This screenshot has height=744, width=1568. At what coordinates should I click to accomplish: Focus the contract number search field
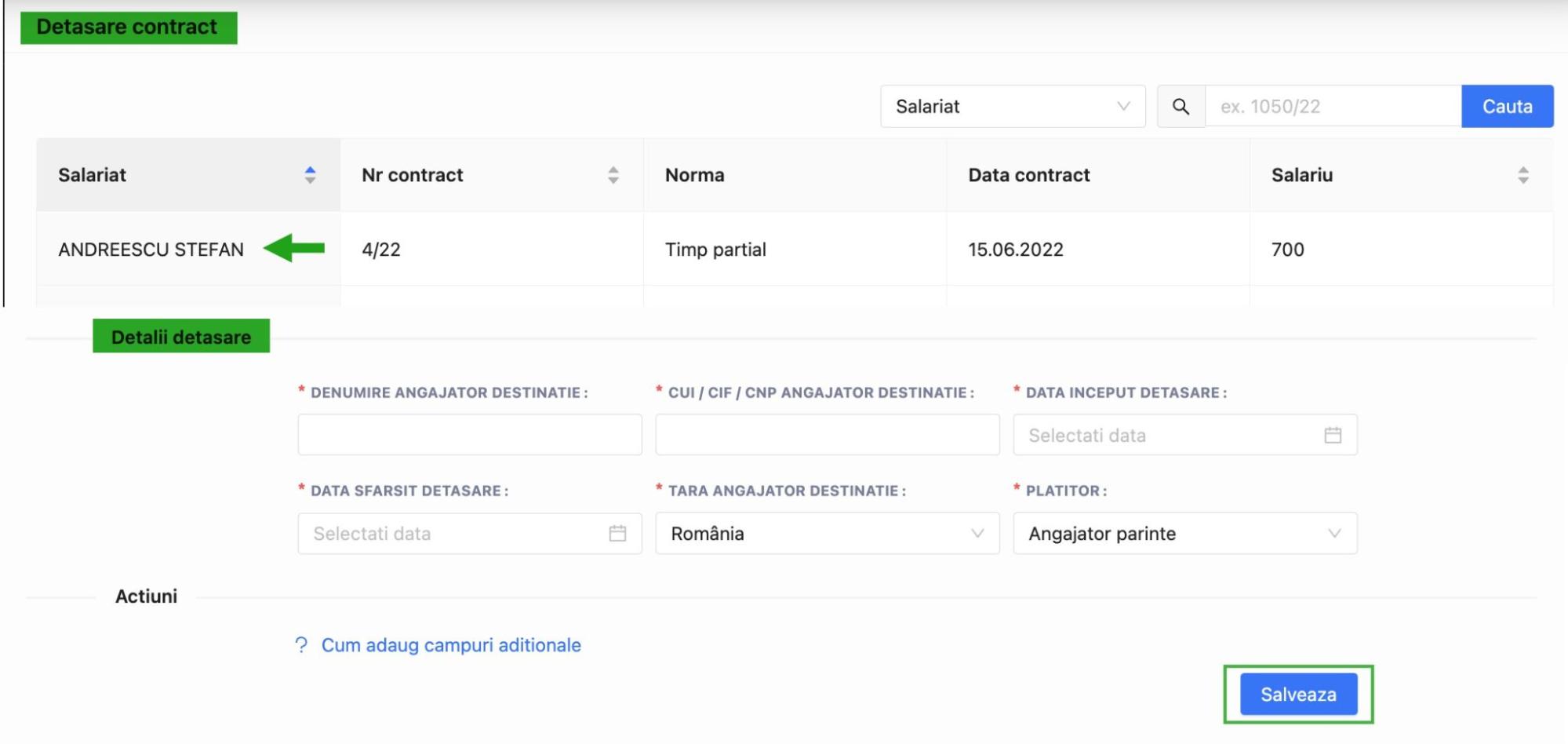click(1333, 106)
